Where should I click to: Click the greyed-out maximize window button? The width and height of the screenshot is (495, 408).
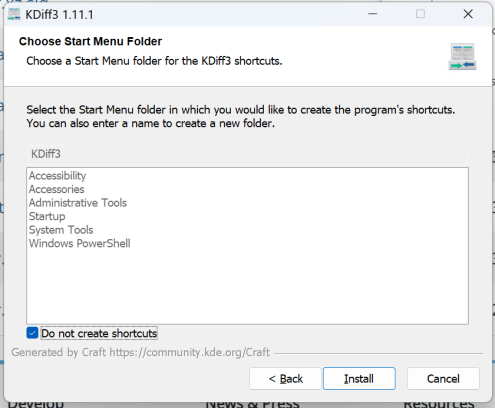click(420, 14)
